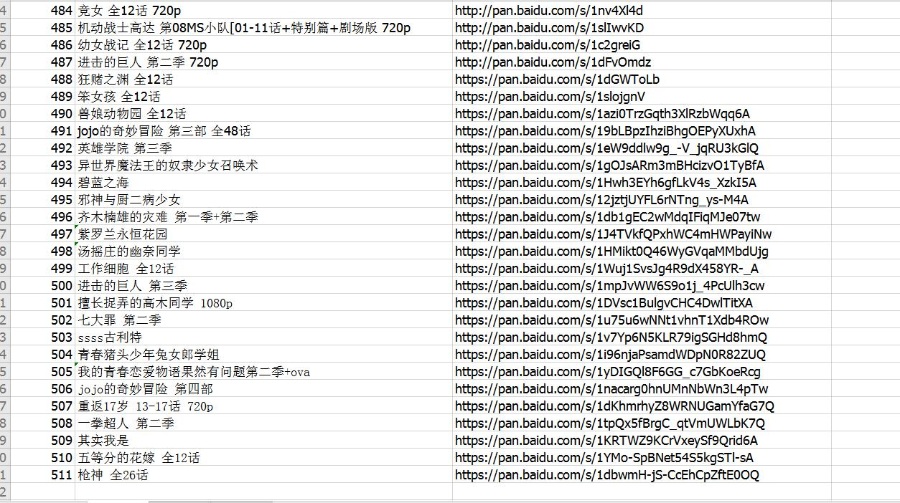Click URL ending 1gOJsARm3mBHcizvO1TyBfA

click(x=610, y=165)
